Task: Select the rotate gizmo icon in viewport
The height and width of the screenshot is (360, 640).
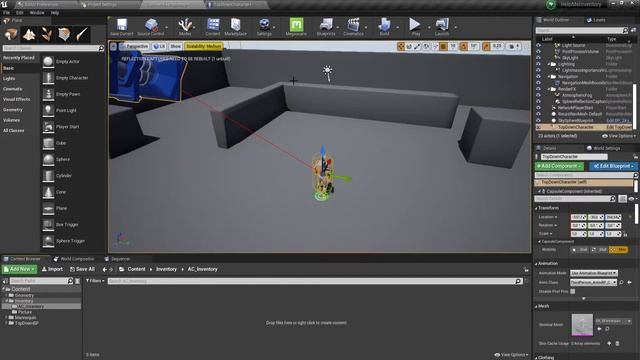Action: pyautogui.click(x=409, y=47)
